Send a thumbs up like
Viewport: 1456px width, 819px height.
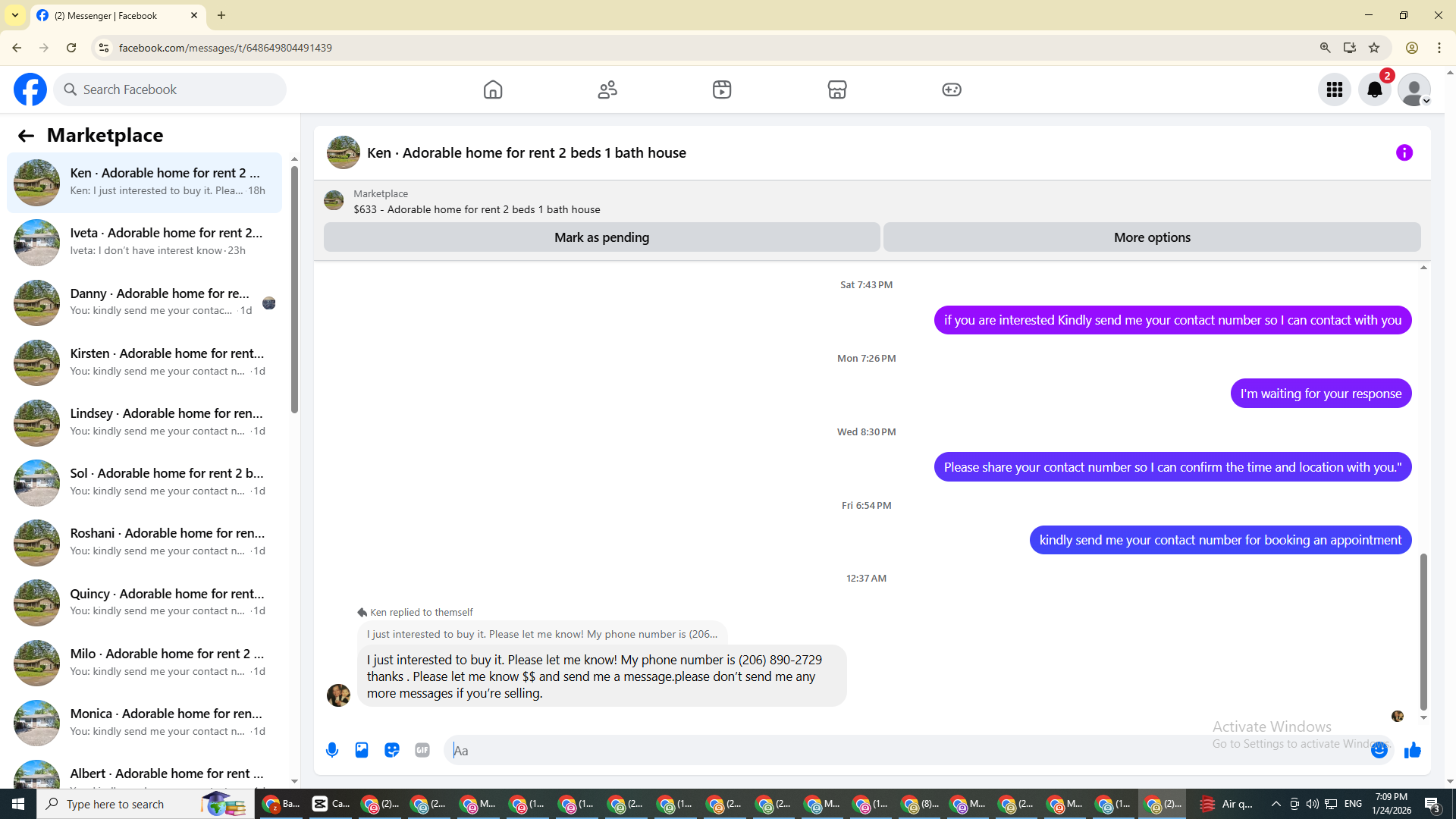(x=1412, y=750)
